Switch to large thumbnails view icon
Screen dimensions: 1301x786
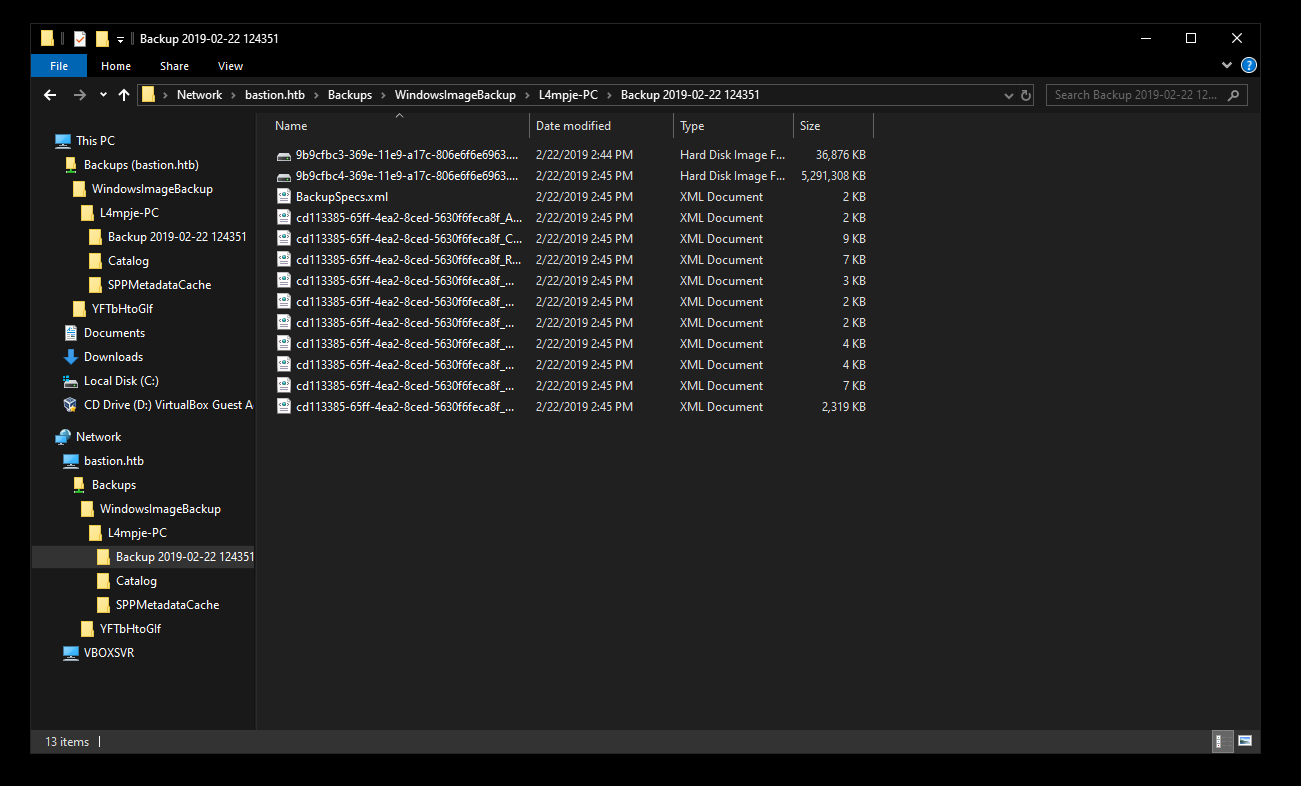pos(1245,741)
